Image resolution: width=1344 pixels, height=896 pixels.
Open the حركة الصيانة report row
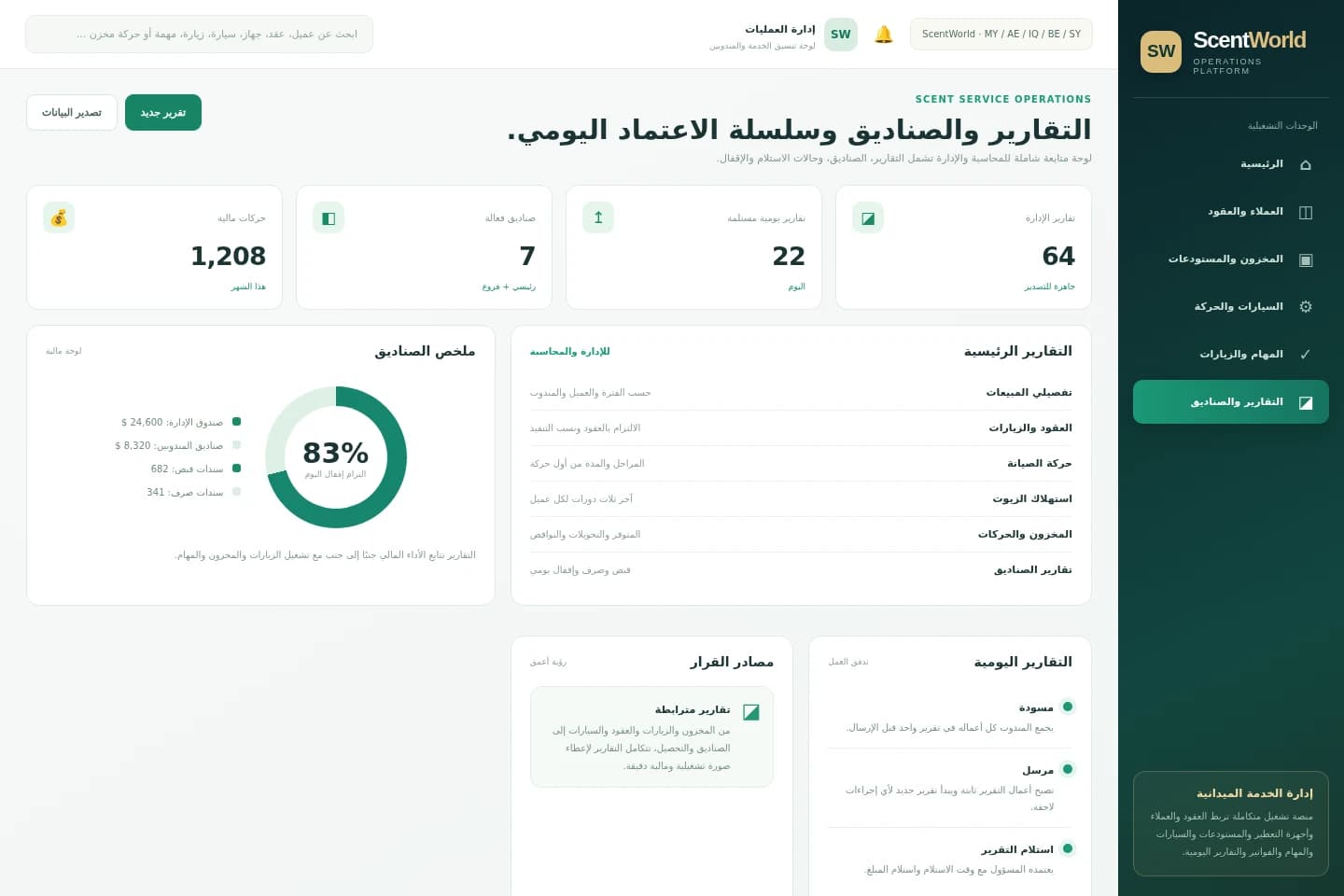point(801,464)
